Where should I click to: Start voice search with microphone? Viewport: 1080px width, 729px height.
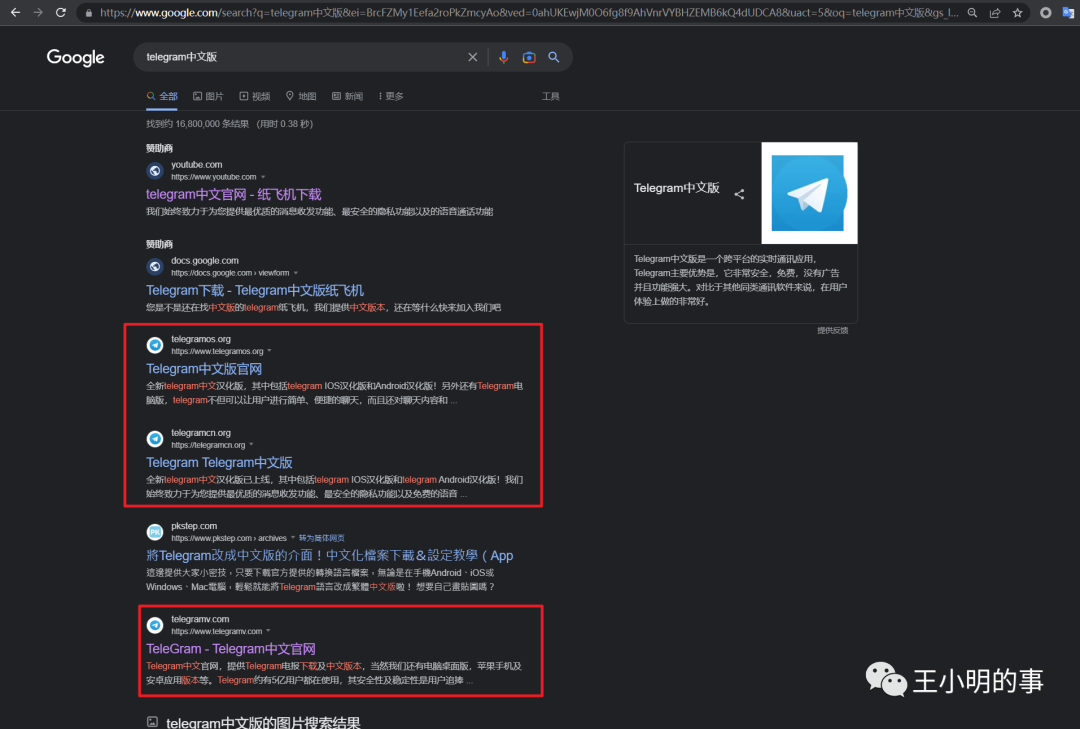click(503, 57)
